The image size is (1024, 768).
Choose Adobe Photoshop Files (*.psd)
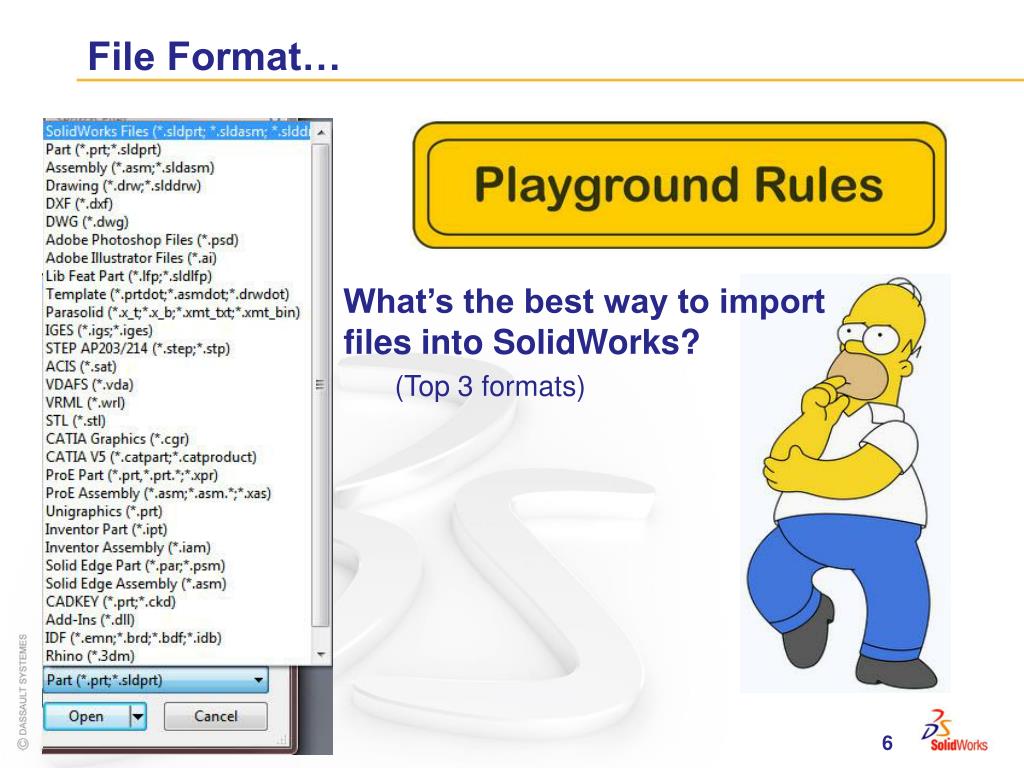(178, 240)
